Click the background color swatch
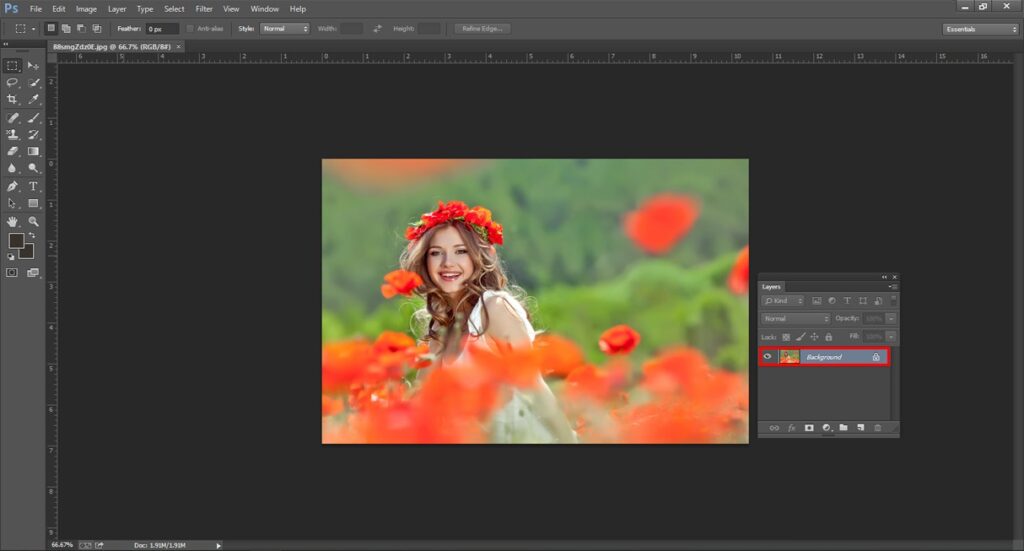This screenshot has width=1024, height=551. 28,253
